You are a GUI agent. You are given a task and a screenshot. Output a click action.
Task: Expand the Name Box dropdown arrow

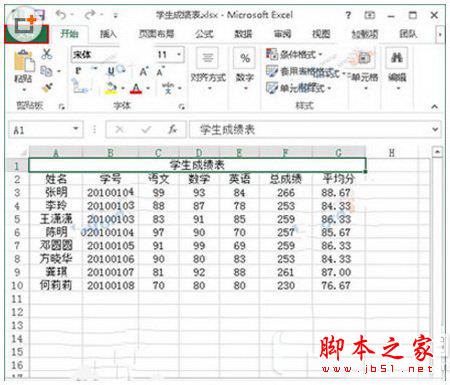click(x=76, y=129)
